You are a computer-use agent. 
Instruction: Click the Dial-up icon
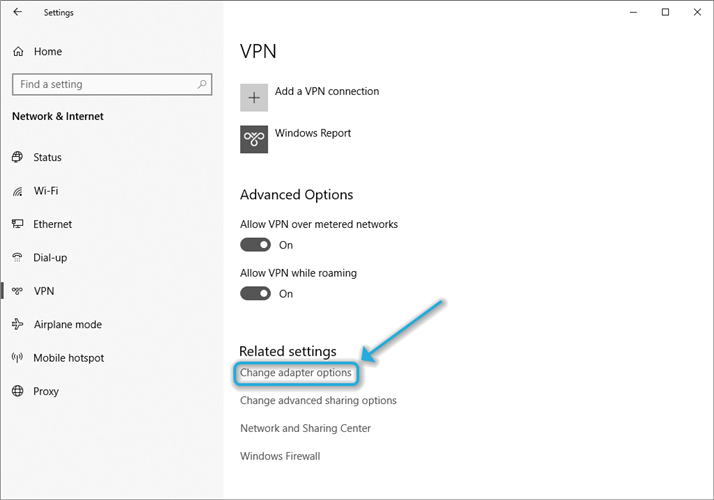pyautogui.click(x=17, y=258)
